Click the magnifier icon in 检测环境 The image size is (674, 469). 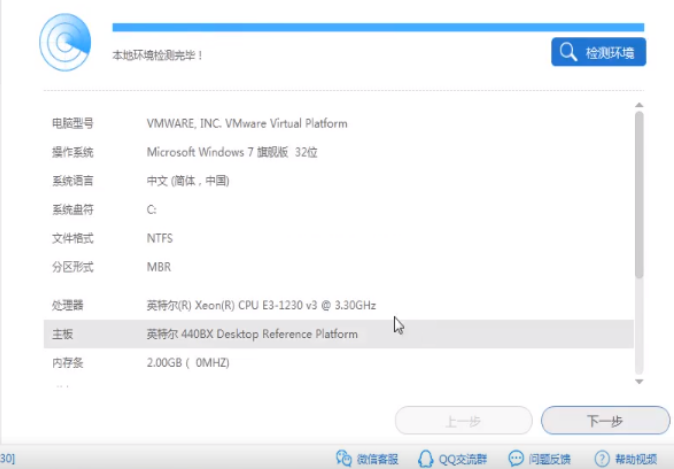[568, 52]
